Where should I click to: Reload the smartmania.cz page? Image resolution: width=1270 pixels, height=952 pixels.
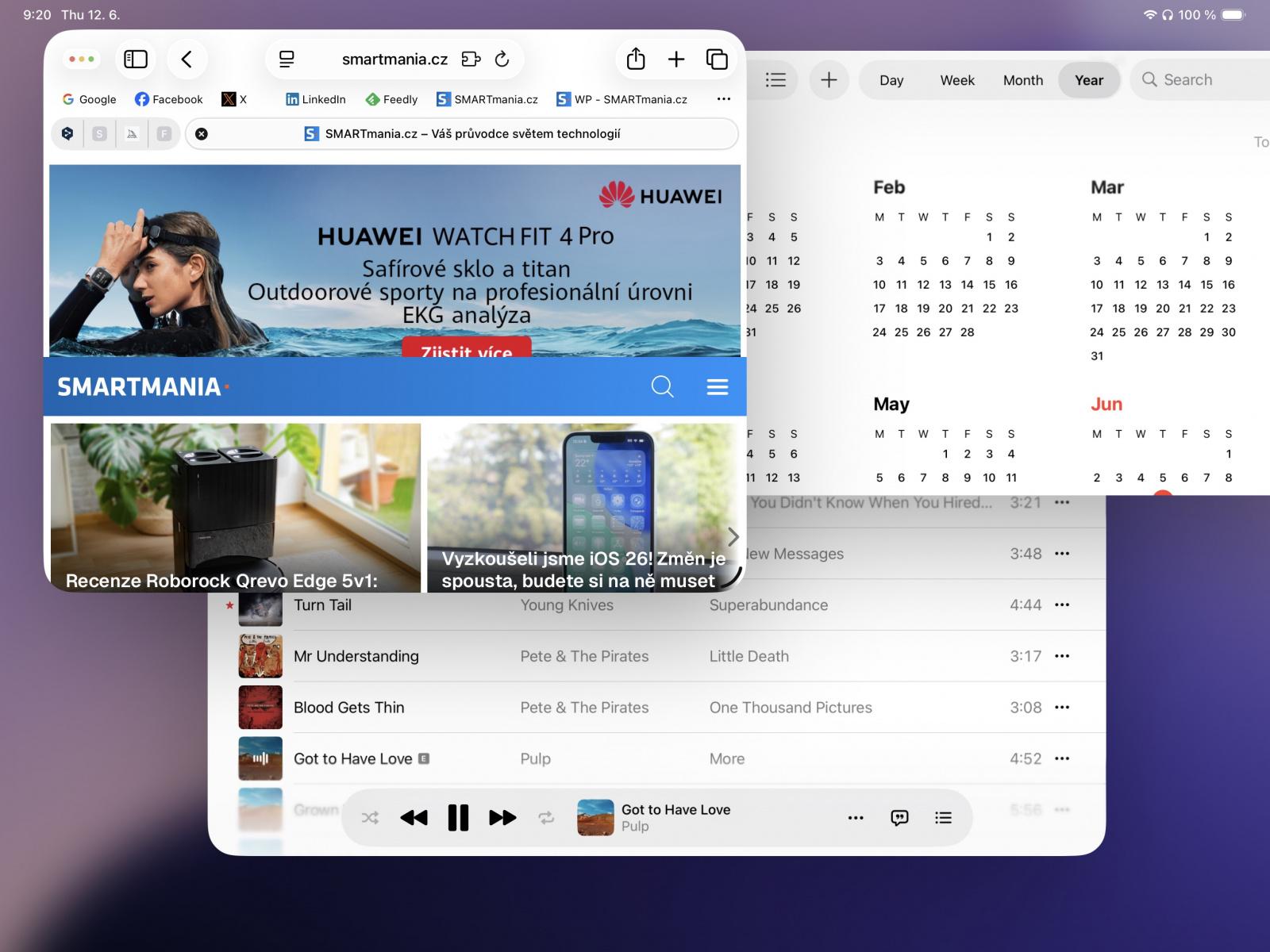[x=502, y=59]
